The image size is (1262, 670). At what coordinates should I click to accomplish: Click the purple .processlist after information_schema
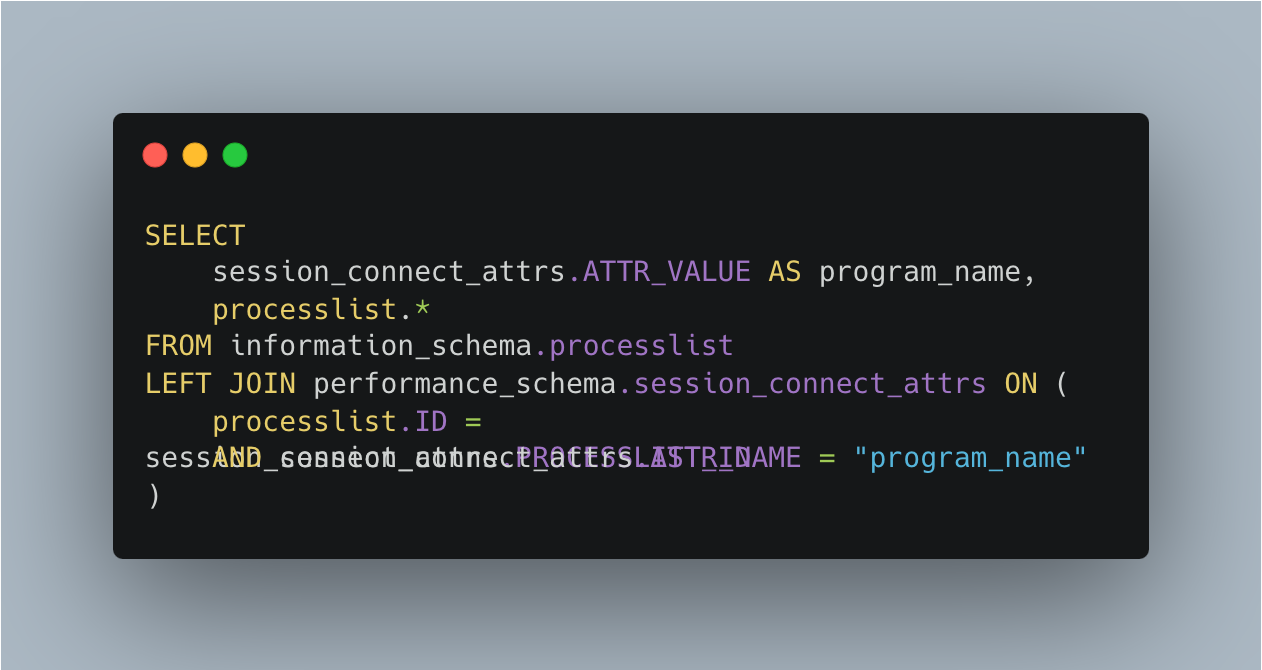pyautogui.click(x=633, y=347)
